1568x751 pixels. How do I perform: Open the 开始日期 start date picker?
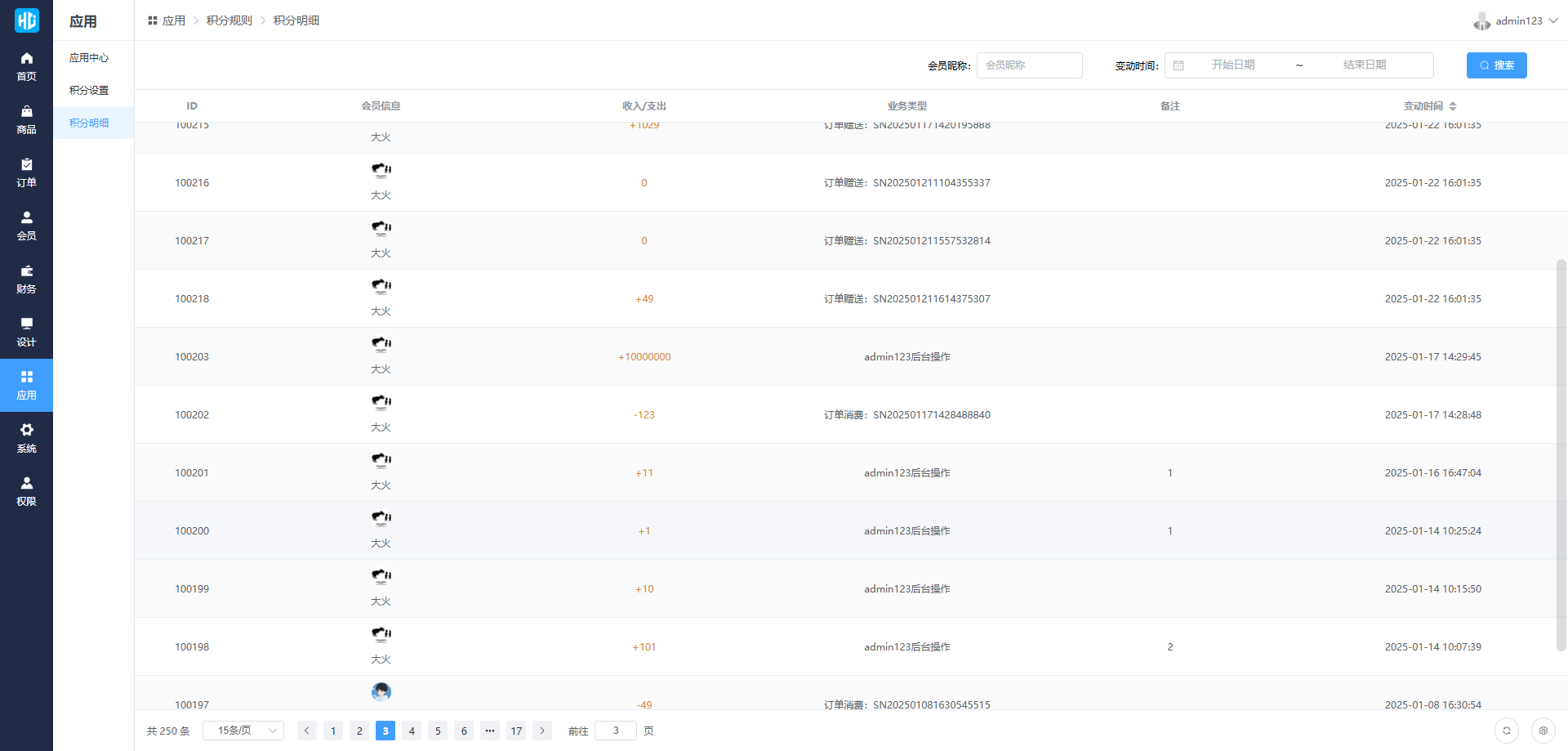tap(1232, 65)
